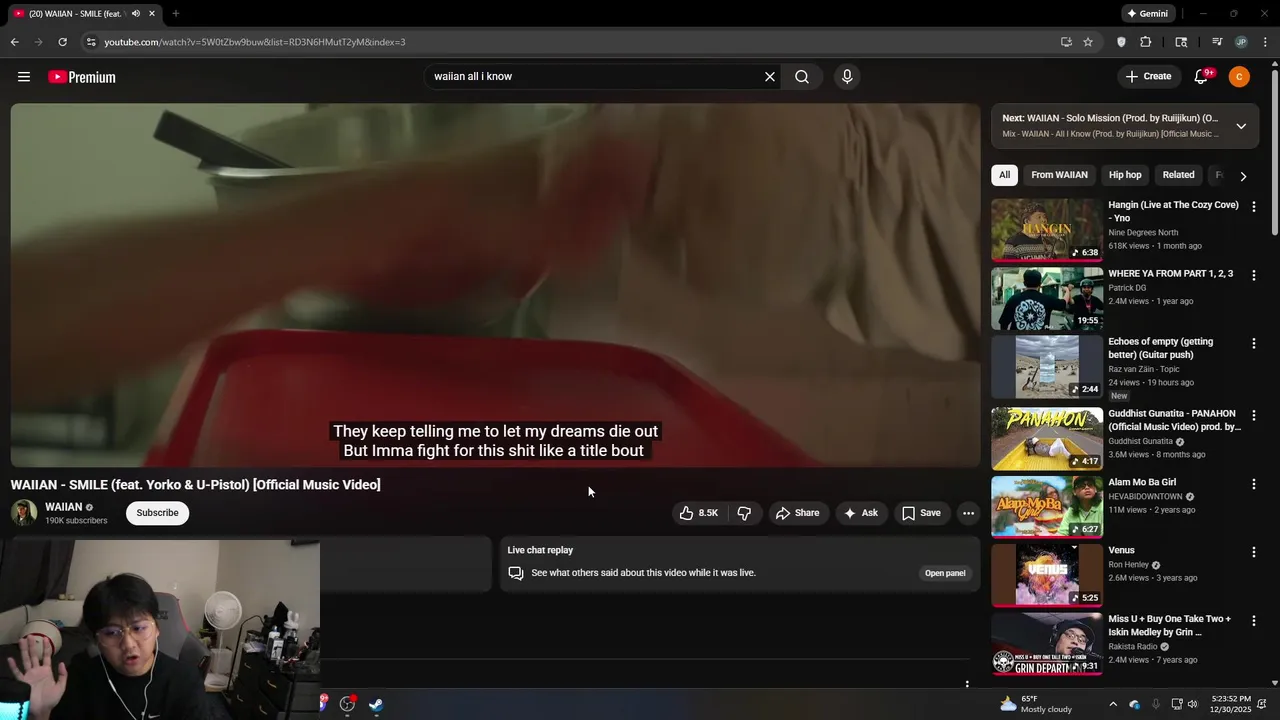Select the From WAIIAN filter chip
The height and width of the screenshot is (720, 1280).
[x=1059, y=175]
